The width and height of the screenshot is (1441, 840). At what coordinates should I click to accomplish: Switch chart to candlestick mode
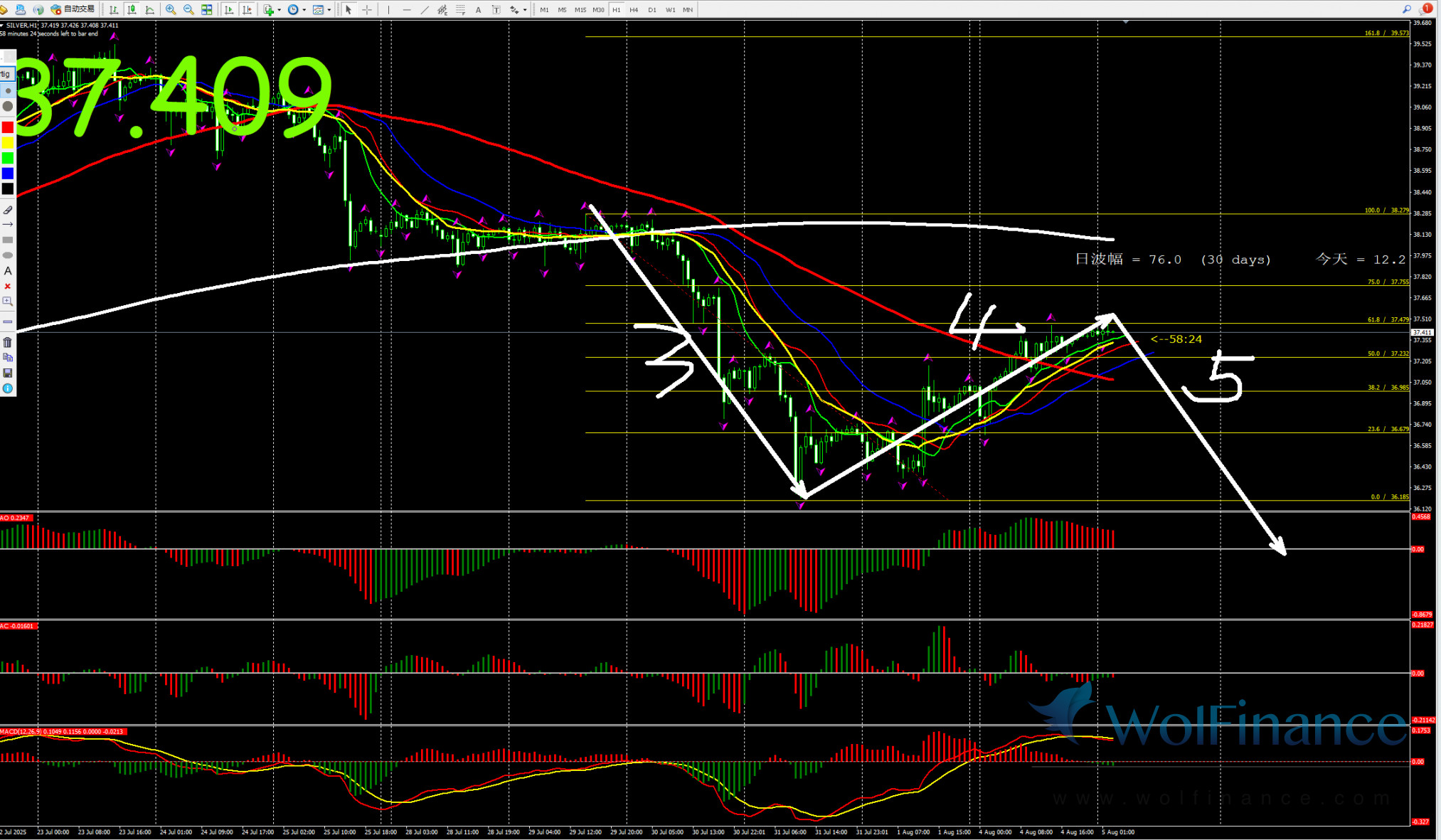[132, 9]
